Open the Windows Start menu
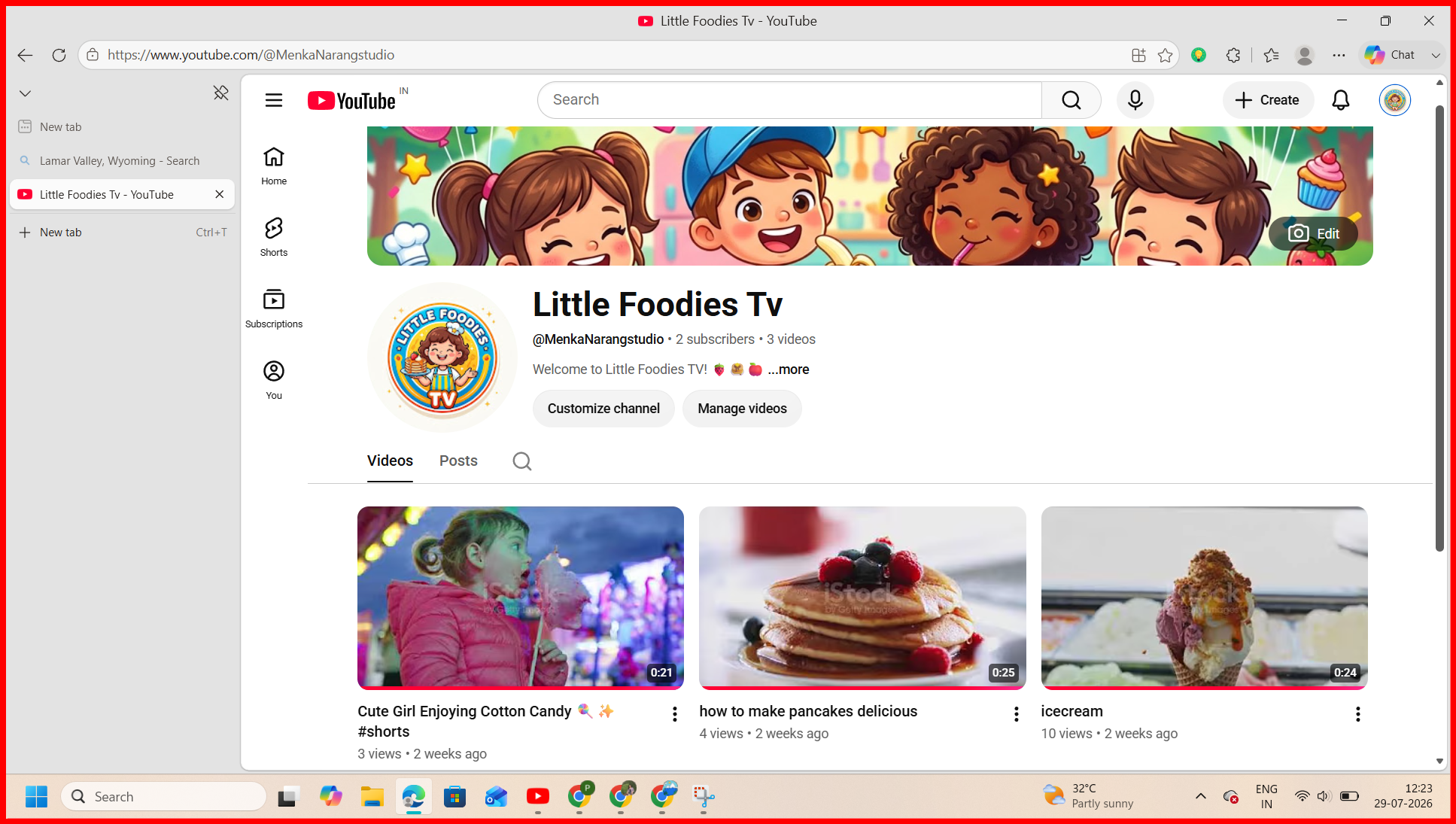This screenshot has width=1456, height=824. [x=36, y=796]
